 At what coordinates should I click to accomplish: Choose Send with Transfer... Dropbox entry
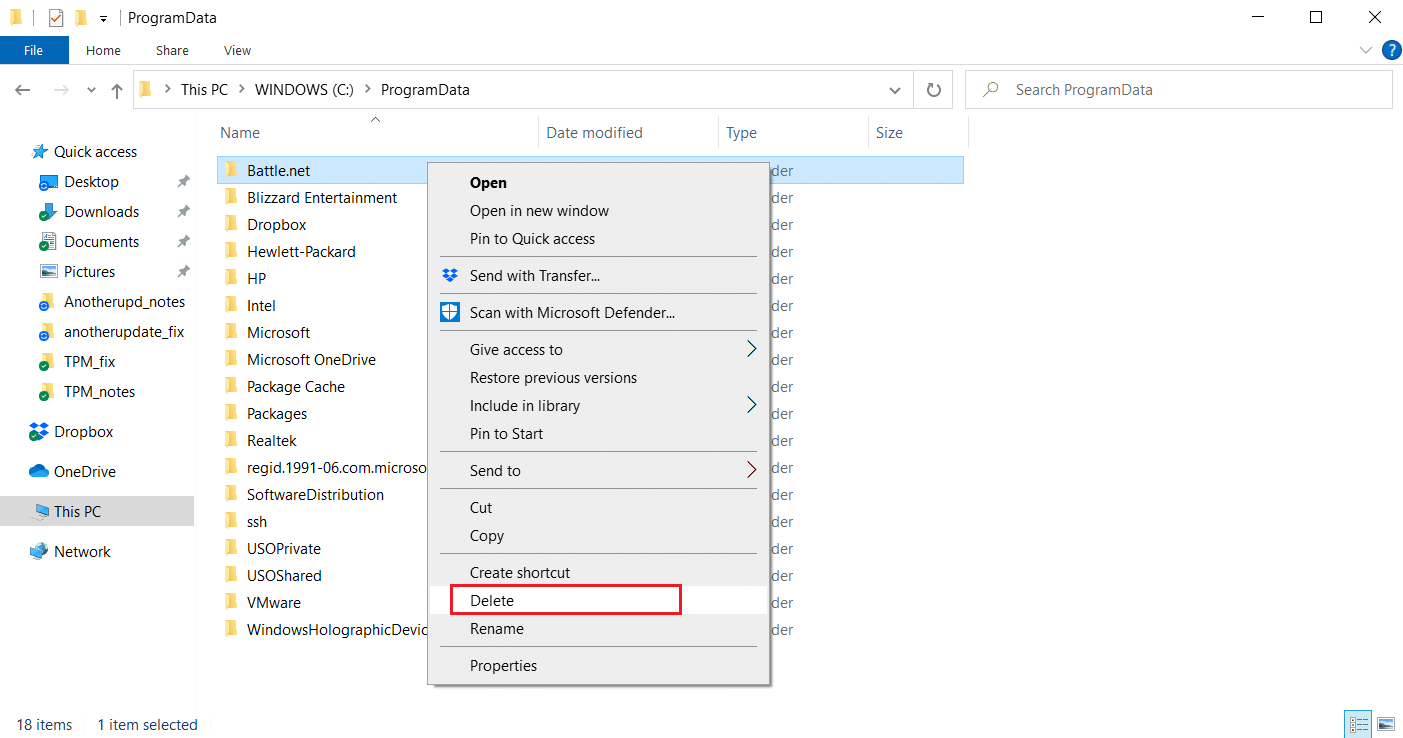pos(598,276)
